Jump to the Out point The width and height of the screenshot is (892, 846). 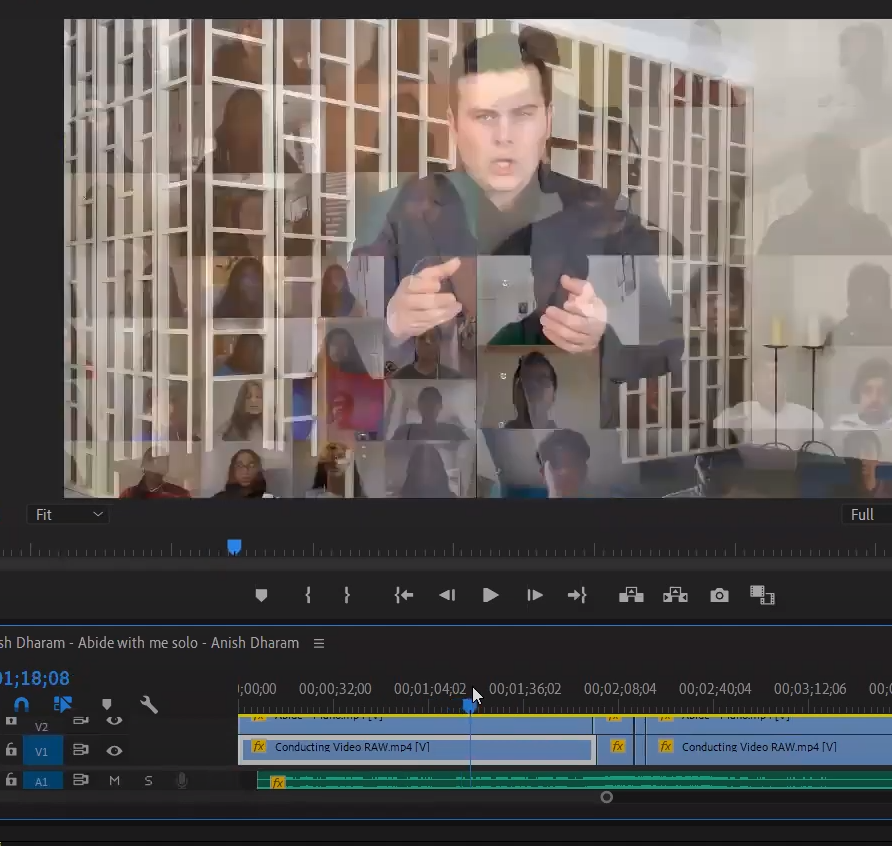coord(577,596)
